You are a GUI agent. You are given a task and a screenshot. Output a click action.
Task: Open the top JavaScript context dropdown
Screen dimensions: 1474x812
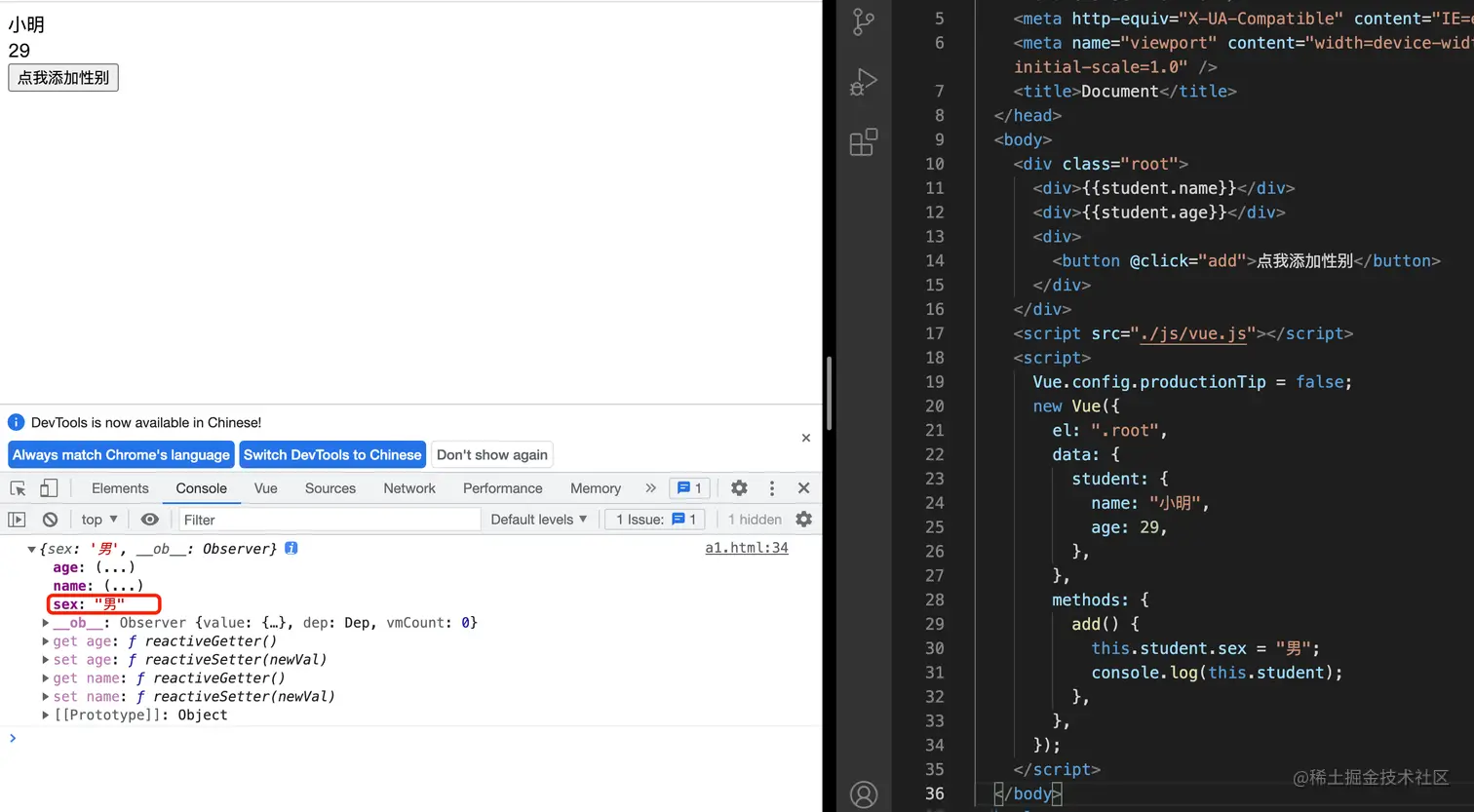[x=99, y=520]
